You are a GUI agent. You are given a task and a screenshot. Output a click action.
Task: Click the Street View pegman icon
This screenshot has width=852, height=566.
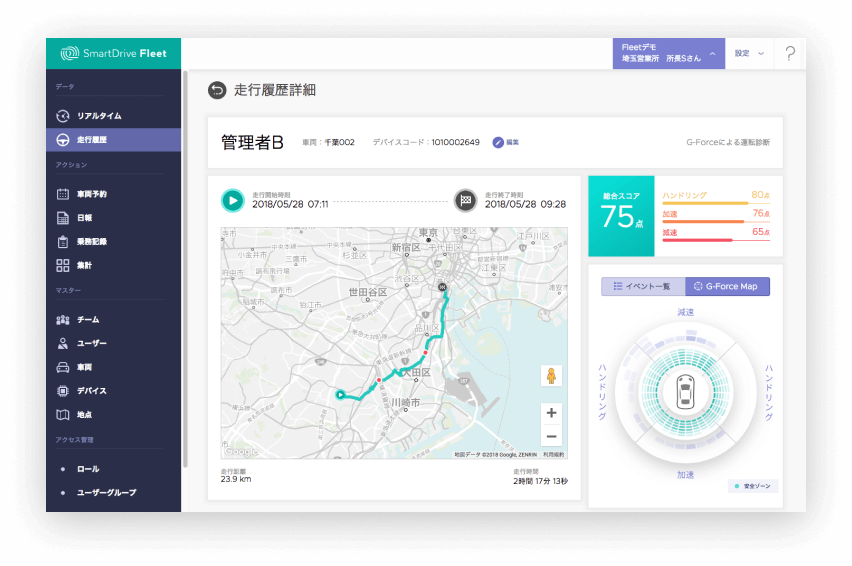pyautogui.click(x=552, y=376)
